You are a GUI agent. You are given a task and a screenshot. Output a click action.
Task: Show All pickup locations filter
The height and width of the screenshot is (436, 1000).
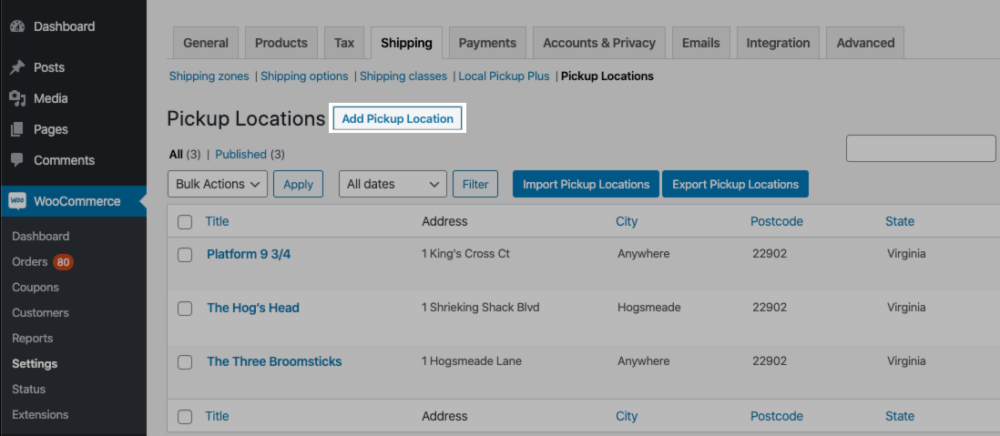[175, 154]
